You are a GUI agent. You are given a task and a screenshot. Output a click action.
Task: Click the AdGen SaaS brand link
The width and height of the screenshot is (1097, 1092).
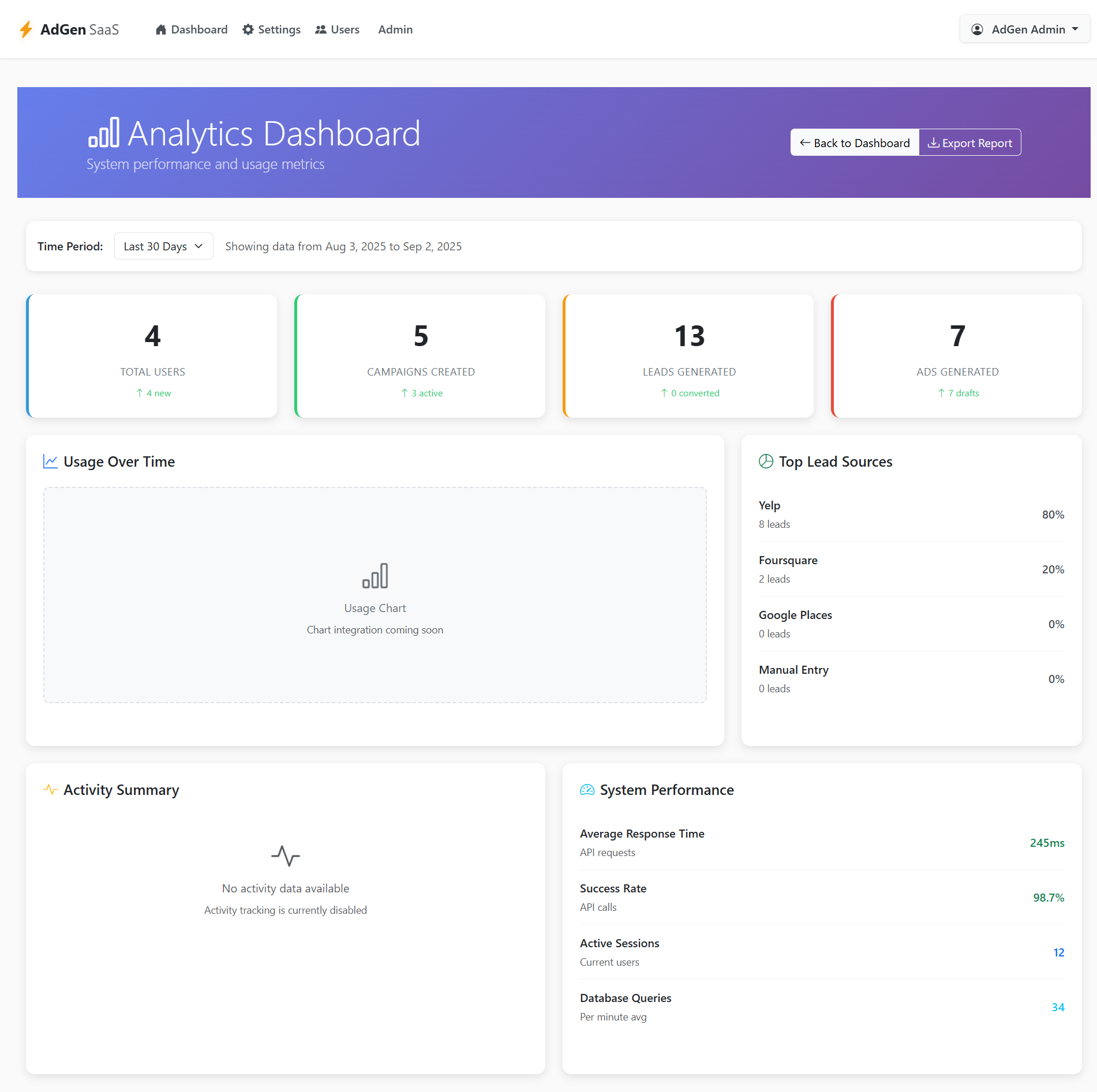(69, 29)
